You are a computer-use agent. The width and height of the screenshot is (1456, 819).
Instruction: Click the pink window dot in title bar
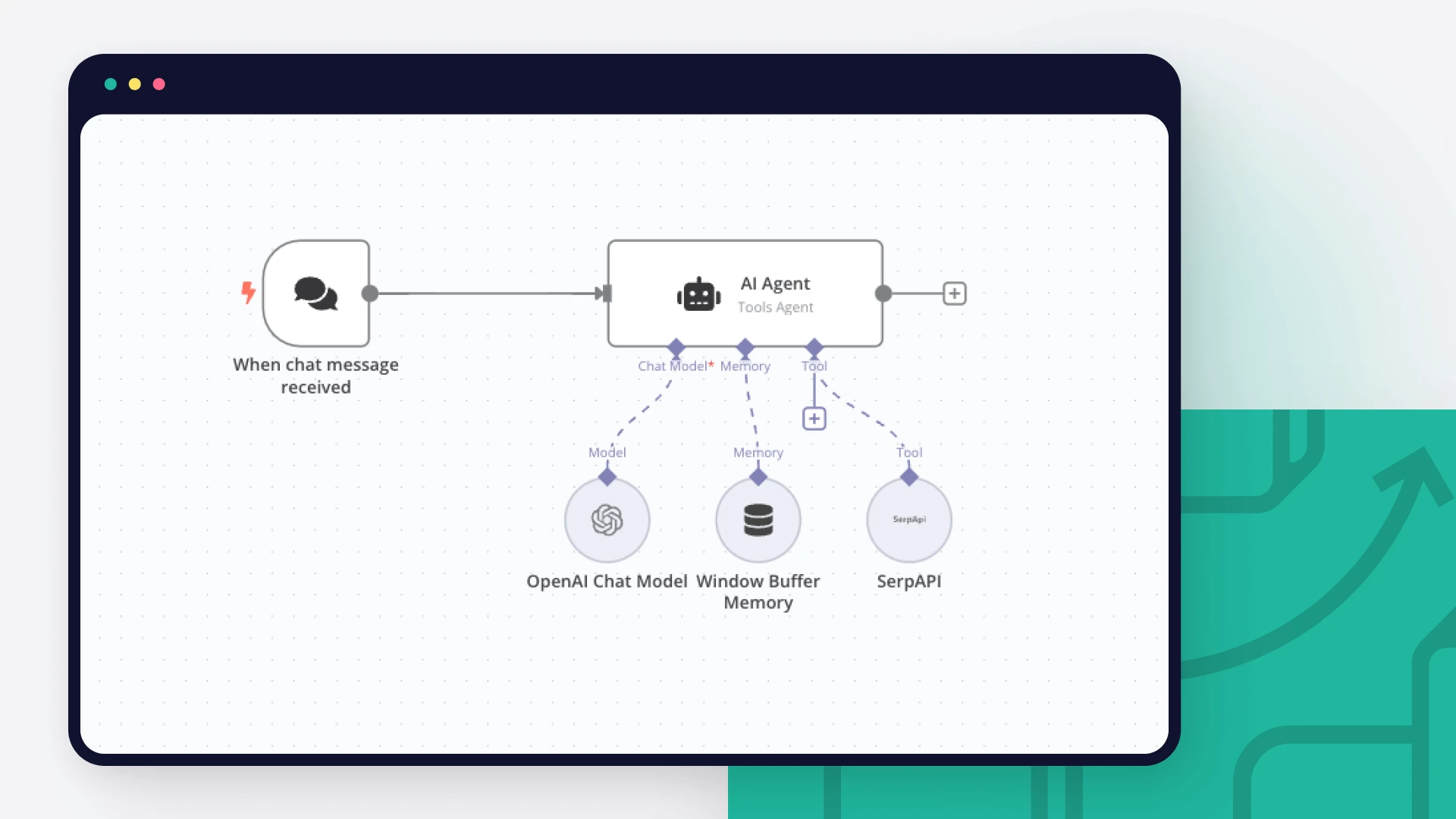coord(159,84)
